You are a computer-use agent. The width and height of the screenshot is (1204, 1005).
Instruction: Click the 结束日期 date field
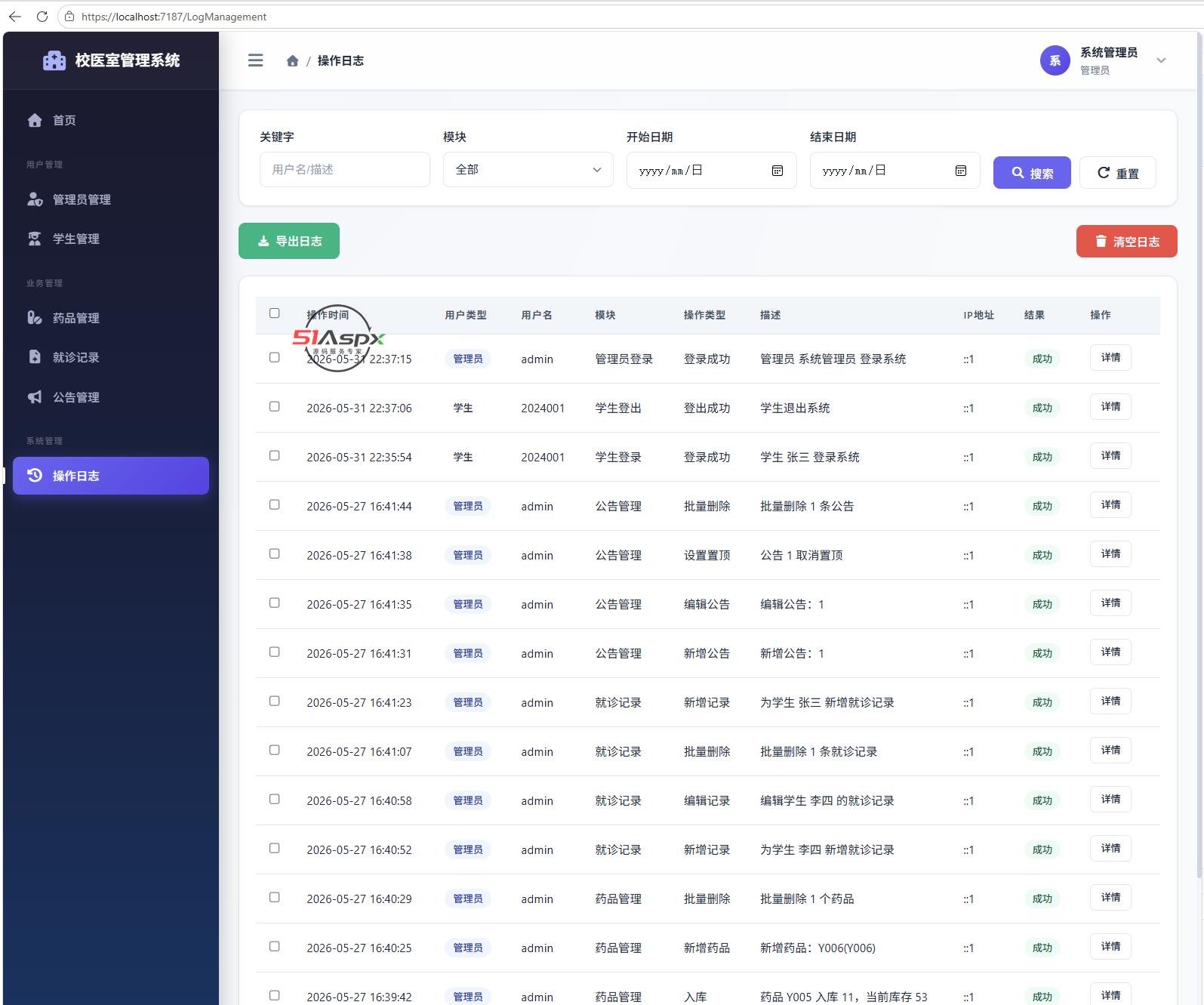click(x=895, y=170)
